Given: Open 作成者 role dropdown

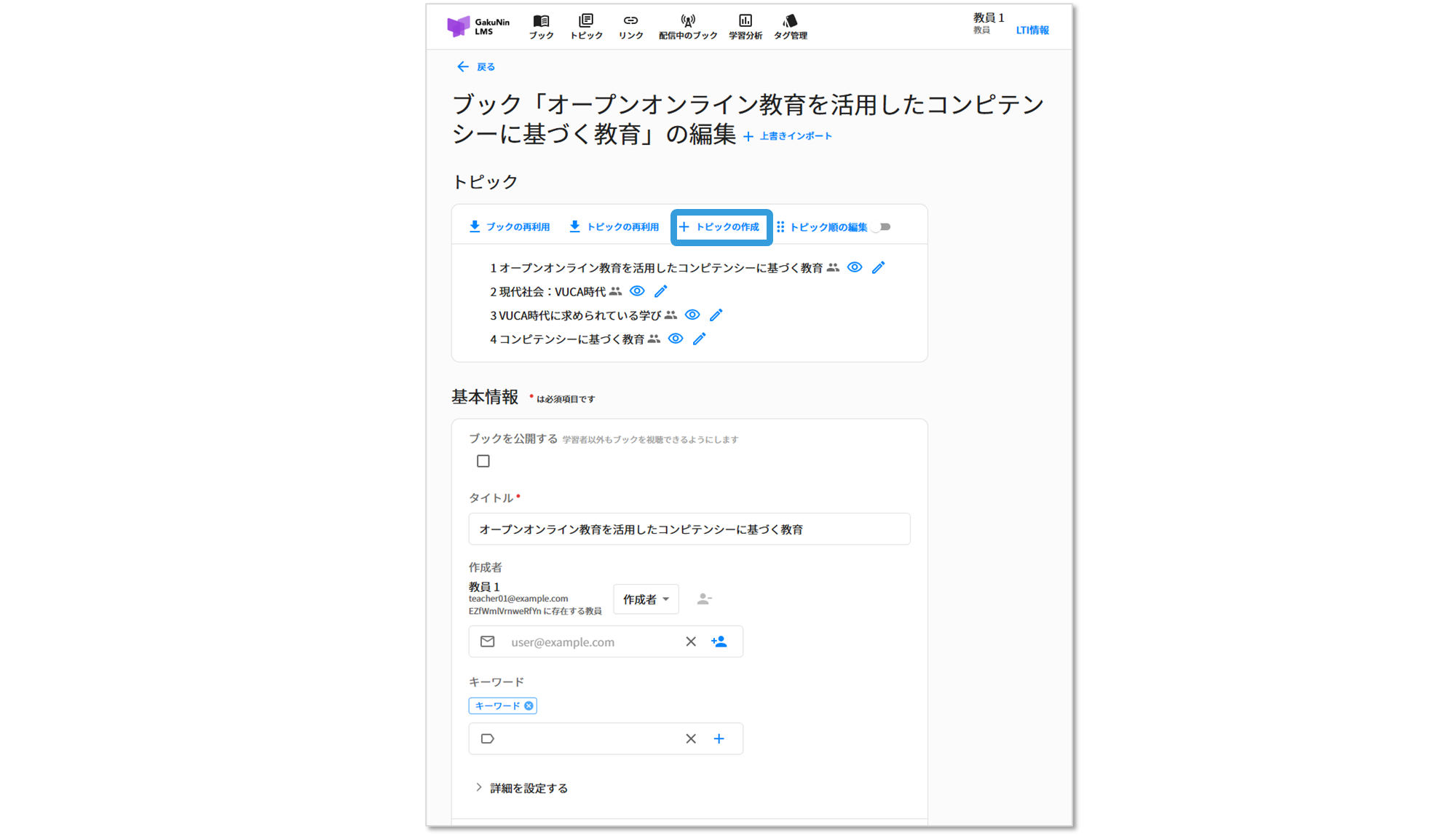Looking at the screenshot, I should click(x=646, y=599).
